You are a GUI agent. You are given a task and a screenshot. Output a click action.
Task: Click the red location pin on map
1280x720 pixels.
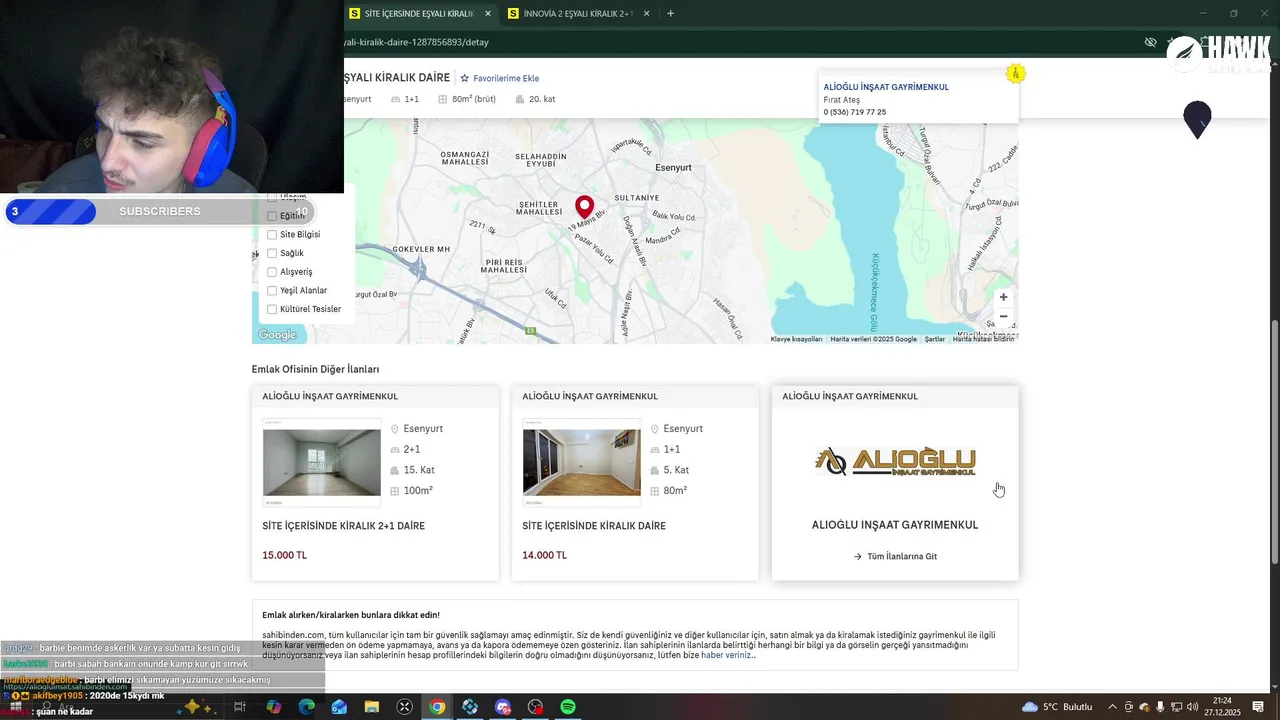click(x=585, y=207)
